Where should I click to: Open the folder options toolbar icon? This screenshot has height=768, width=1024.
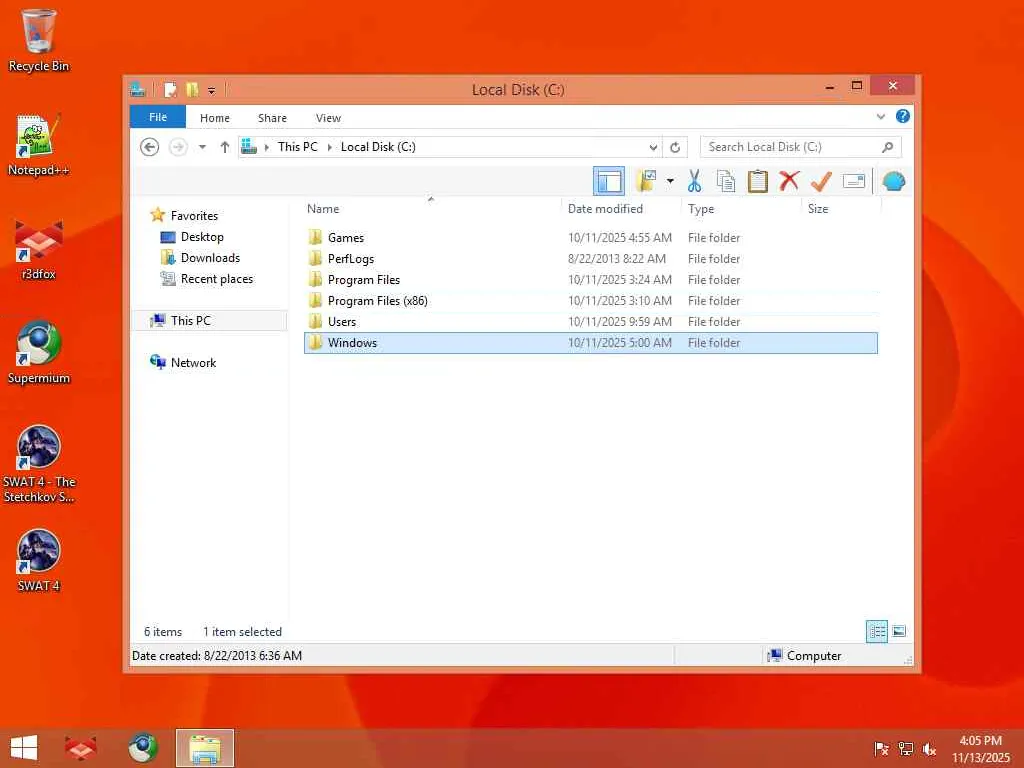point(646,181)
